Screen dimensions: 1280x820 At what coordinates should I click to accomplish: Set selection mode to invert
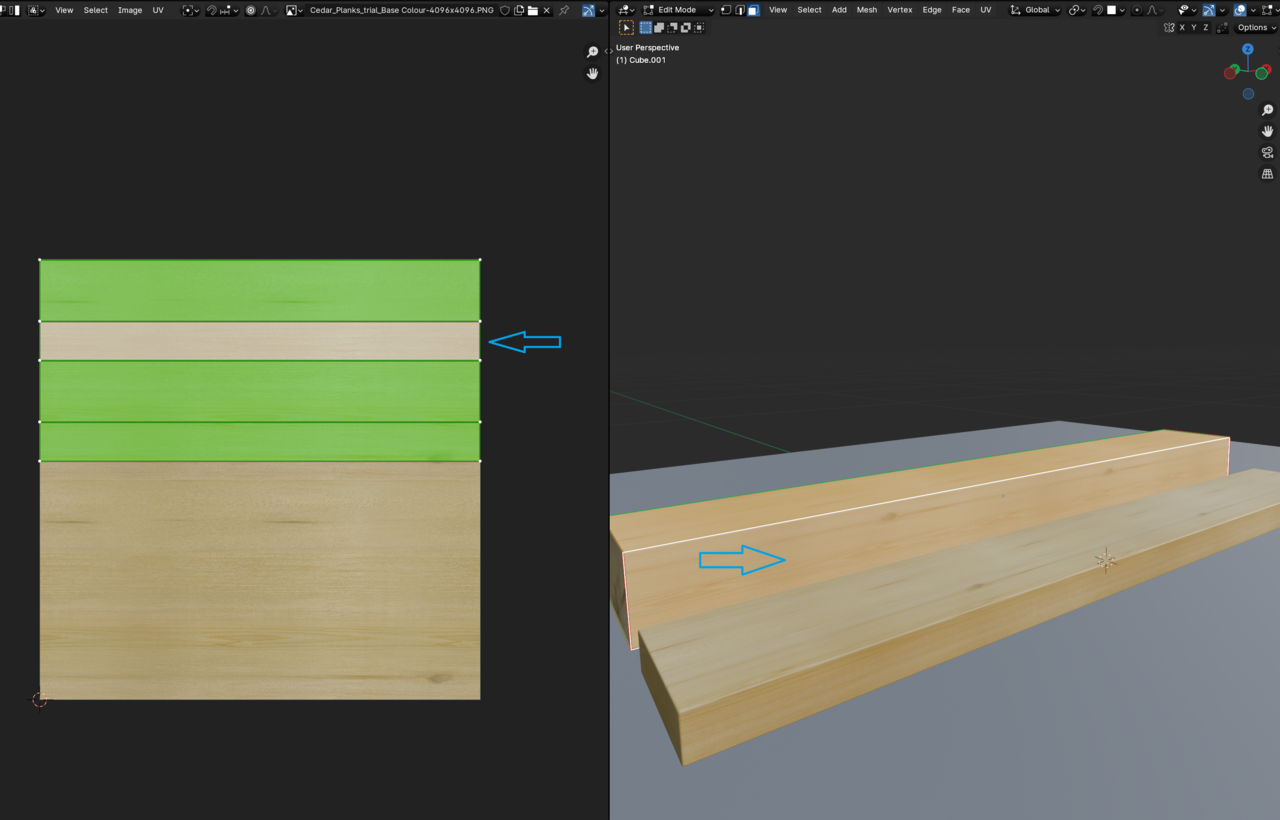685,28
